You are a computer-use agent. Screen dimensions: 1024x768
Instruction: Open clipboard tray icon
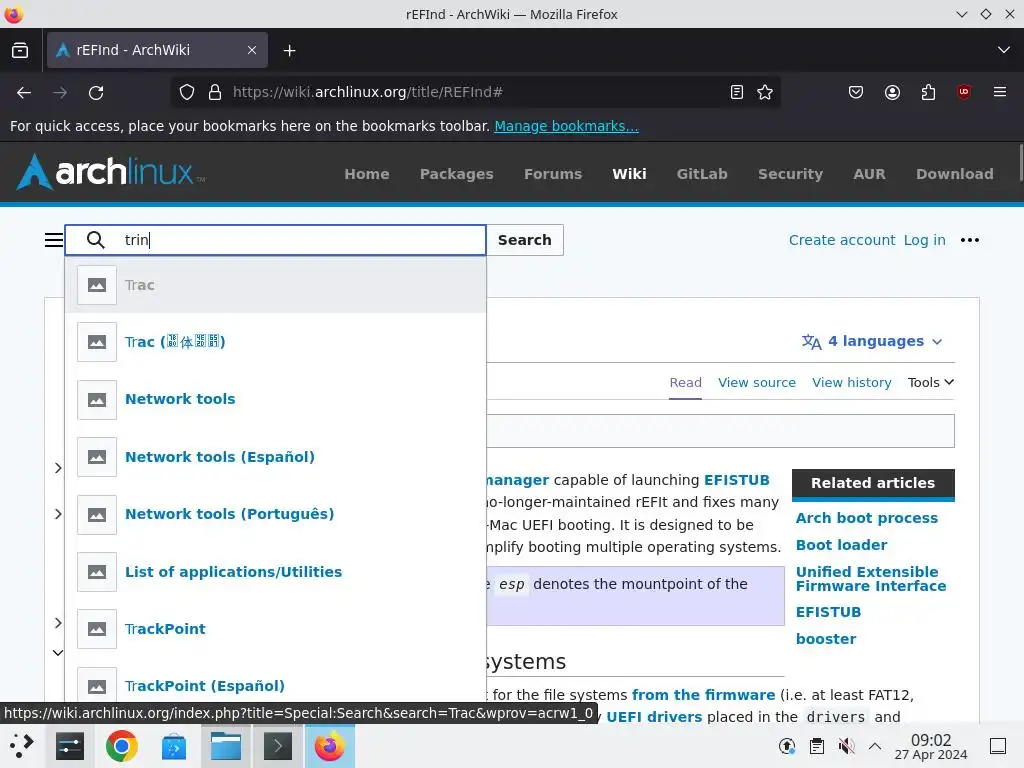[816, 746]
